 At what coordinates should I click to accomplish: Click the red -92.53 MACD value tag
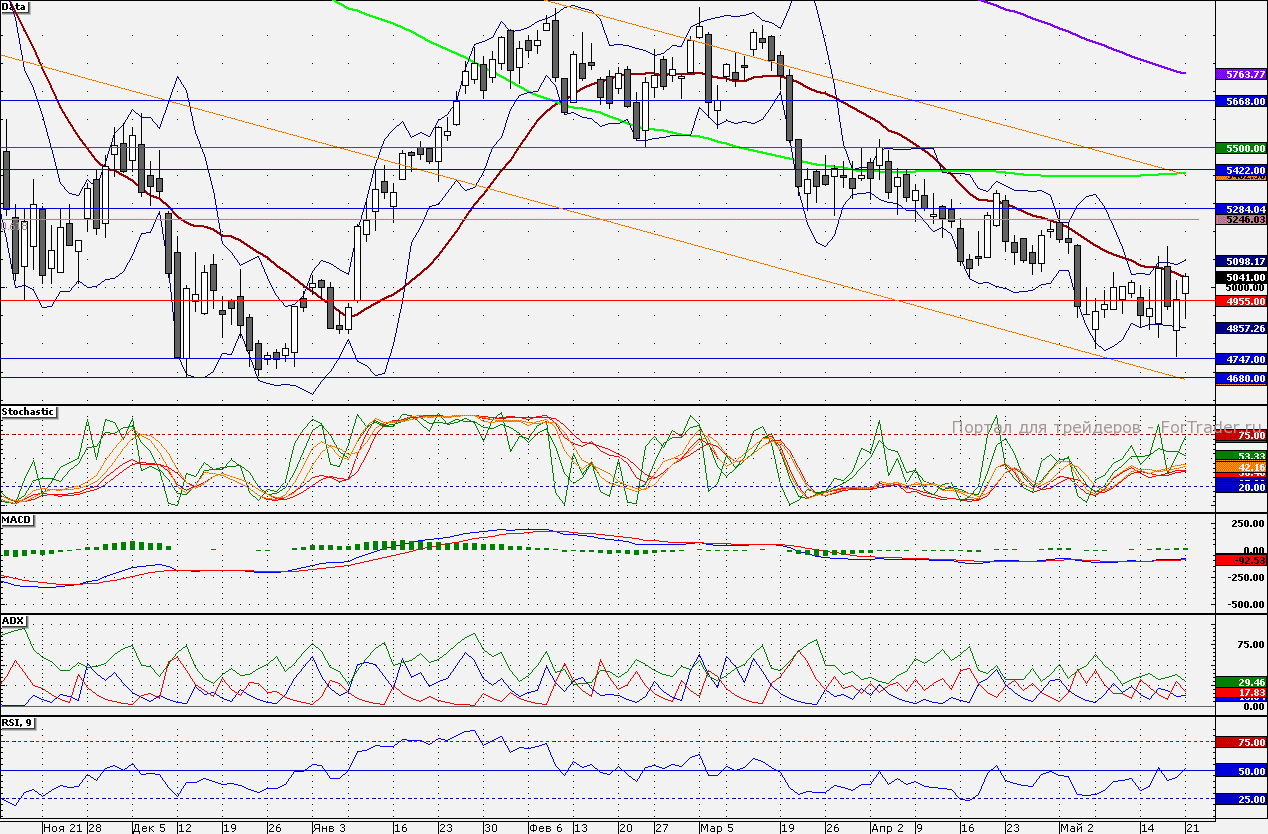pyautogui.click(x=1239, y=561)
